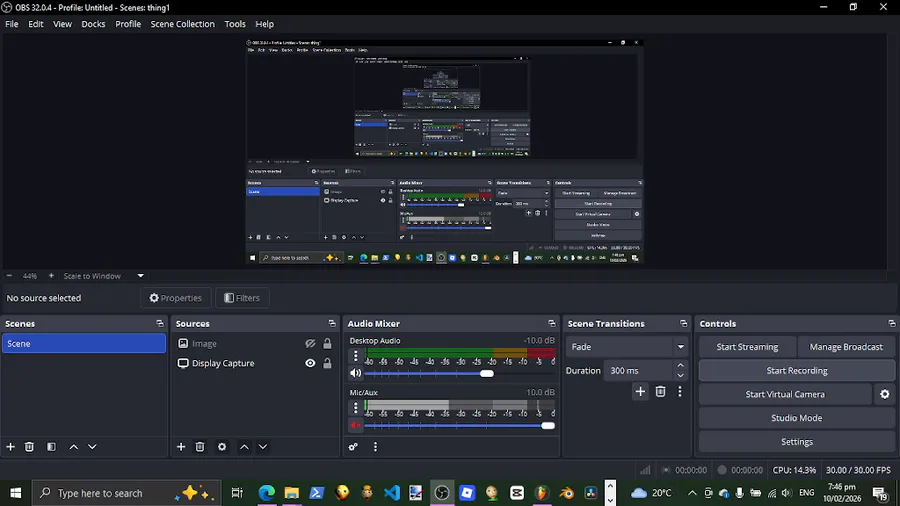Toggle lock on Image source

327,344
